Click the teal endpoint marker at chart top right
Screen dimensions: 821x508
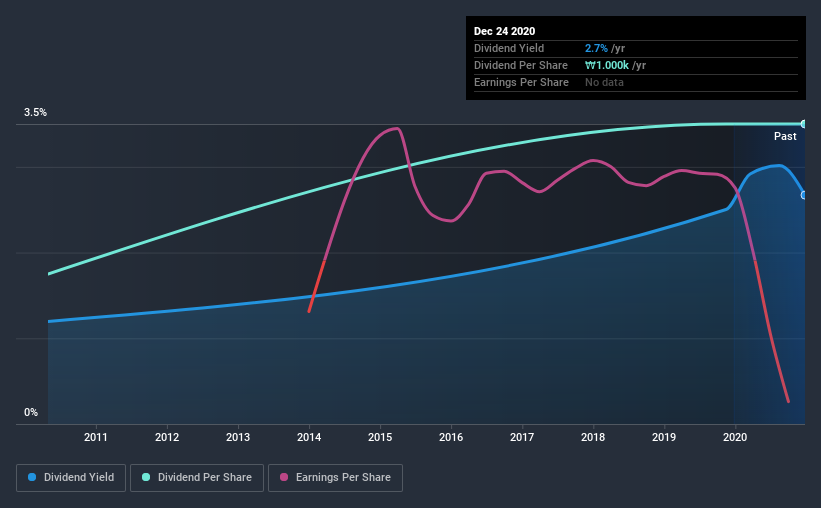point(803,124)
